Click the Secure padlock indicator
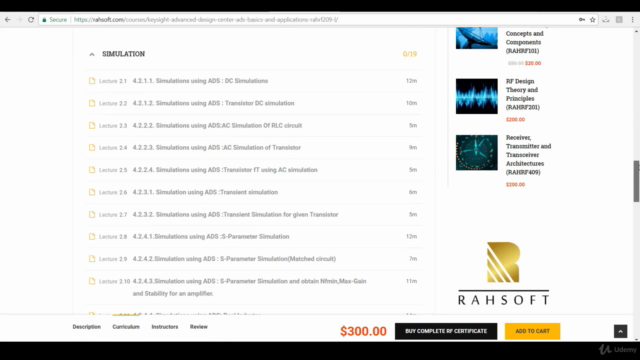Viewport: 640px width, 360px height. click(x=54, y=20)
